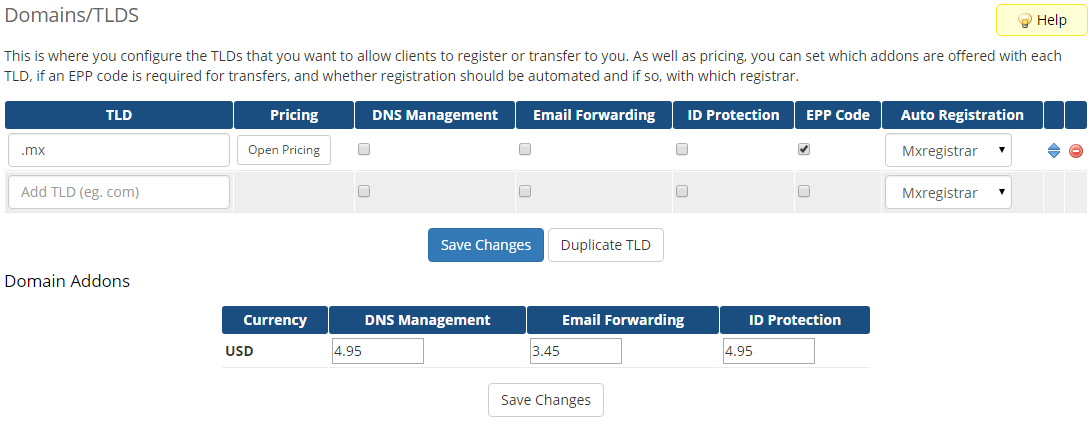This screenshot has height=425, width=1092.
Task: Open Auto Registration dropdown for .mx
Action: pyautogui.click(x=948, y=150)
